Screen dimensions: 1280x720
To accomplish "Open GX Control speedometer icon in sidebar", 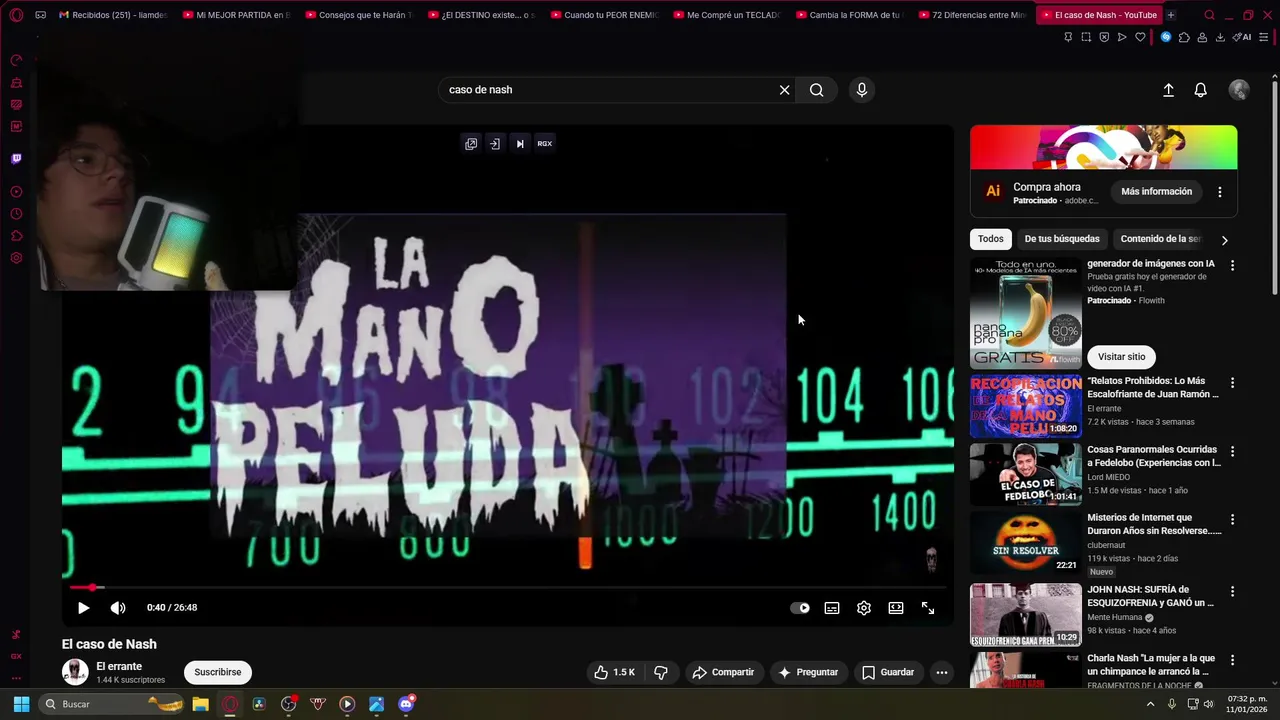I will (x=16, y=60).
